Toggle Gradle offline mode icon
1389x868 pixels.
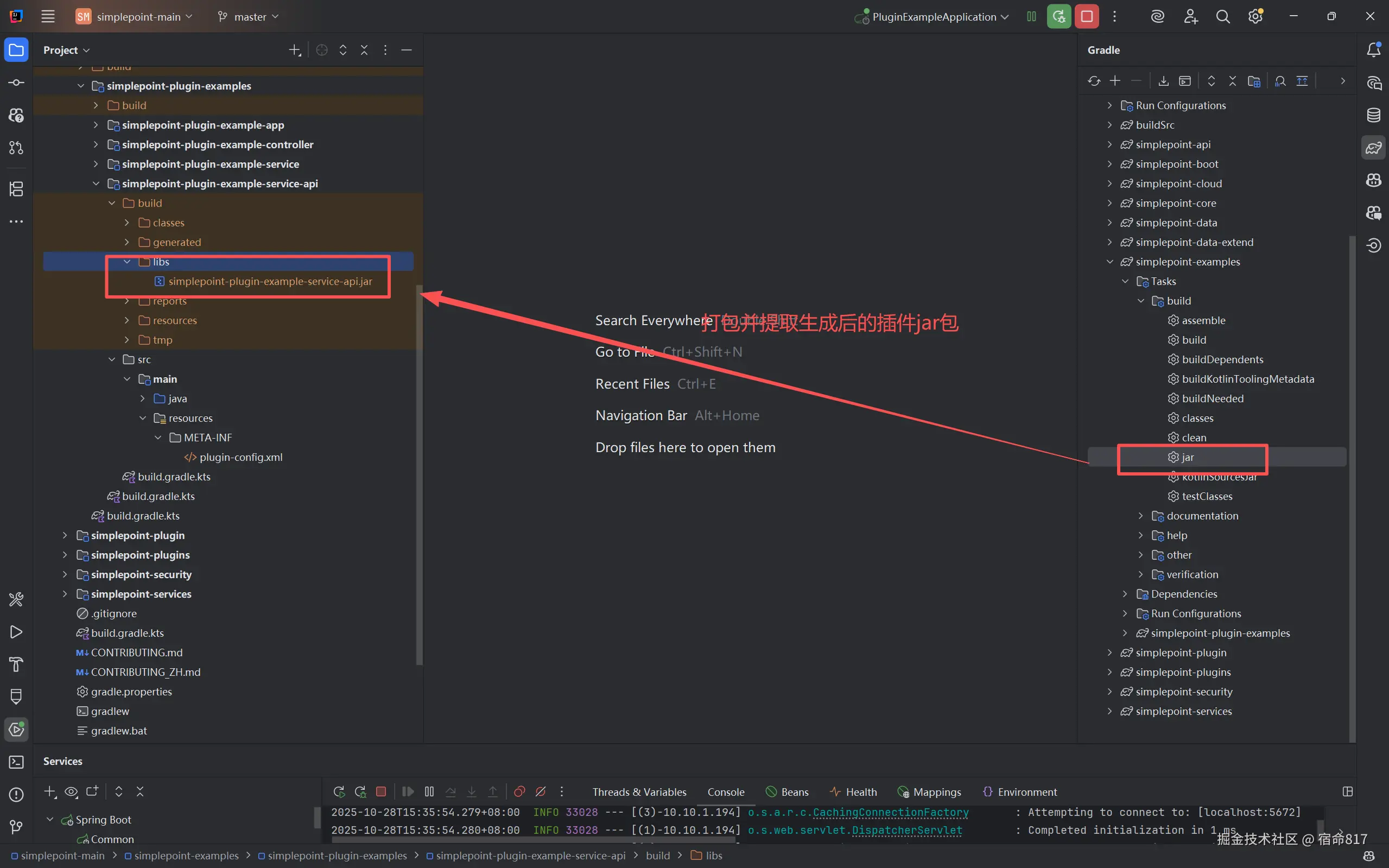click(1302, 81)
